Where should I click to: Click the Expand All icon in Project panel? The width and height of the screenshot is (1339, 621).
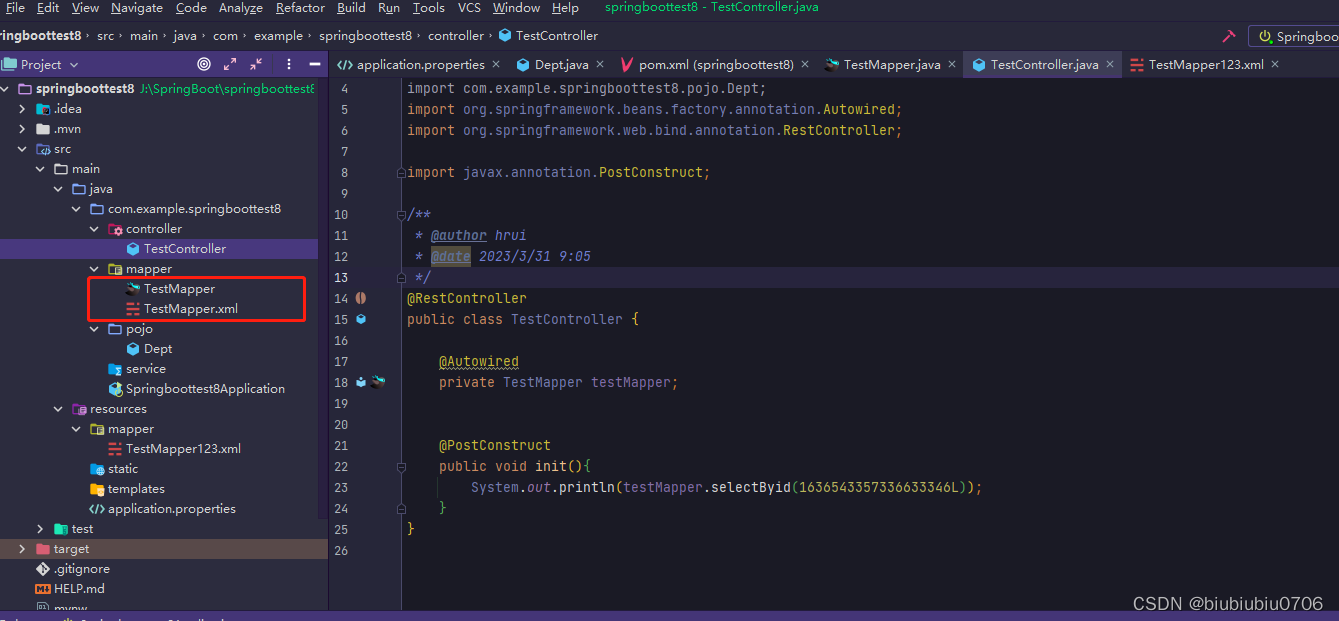click(x=229, y=64)
